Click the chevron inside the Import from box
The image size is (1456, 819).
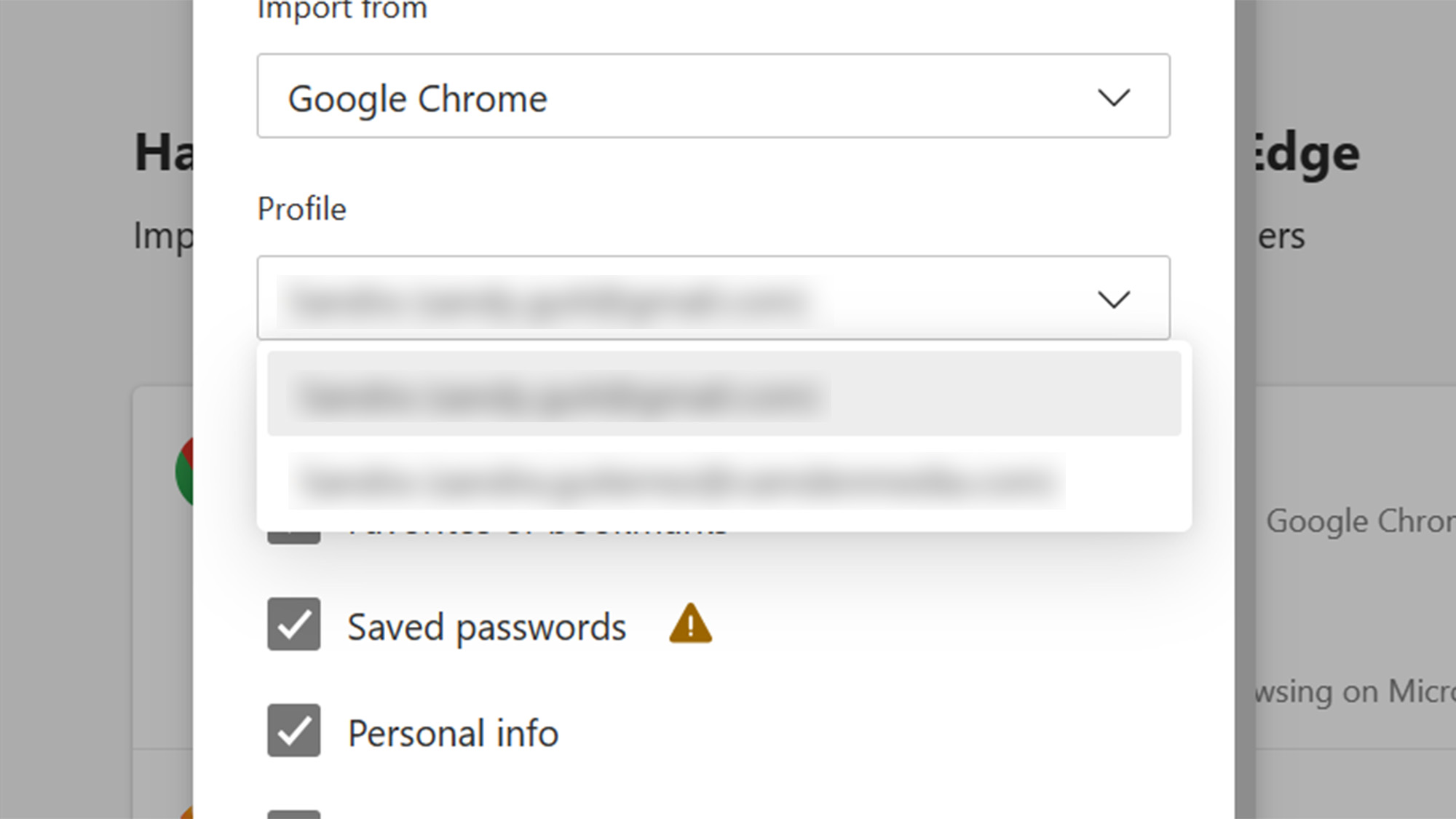[x=1114, y=98]
